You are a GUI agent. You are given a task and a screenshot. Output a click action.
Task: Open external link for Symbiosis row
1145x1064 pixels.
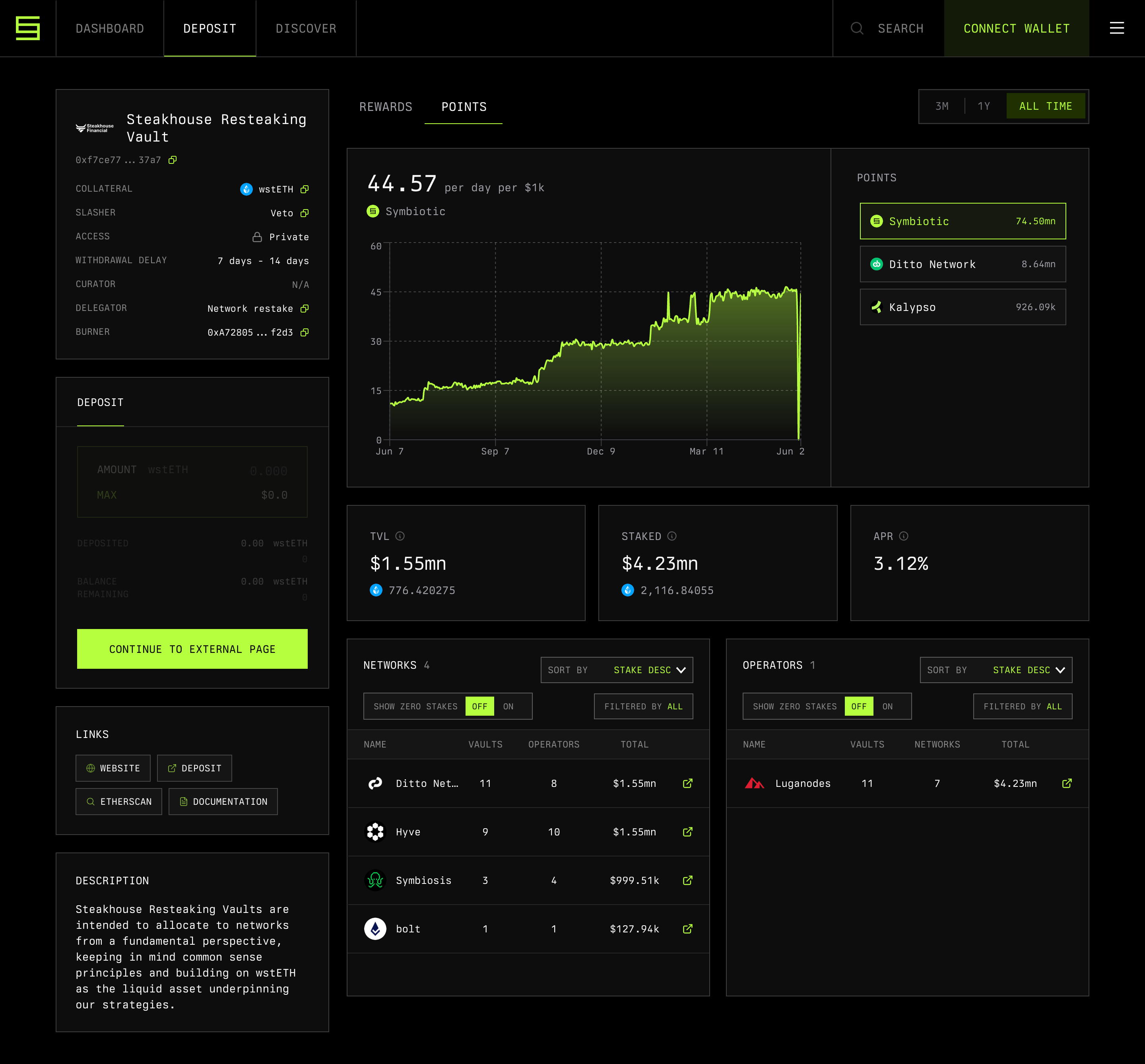(687, 880)
